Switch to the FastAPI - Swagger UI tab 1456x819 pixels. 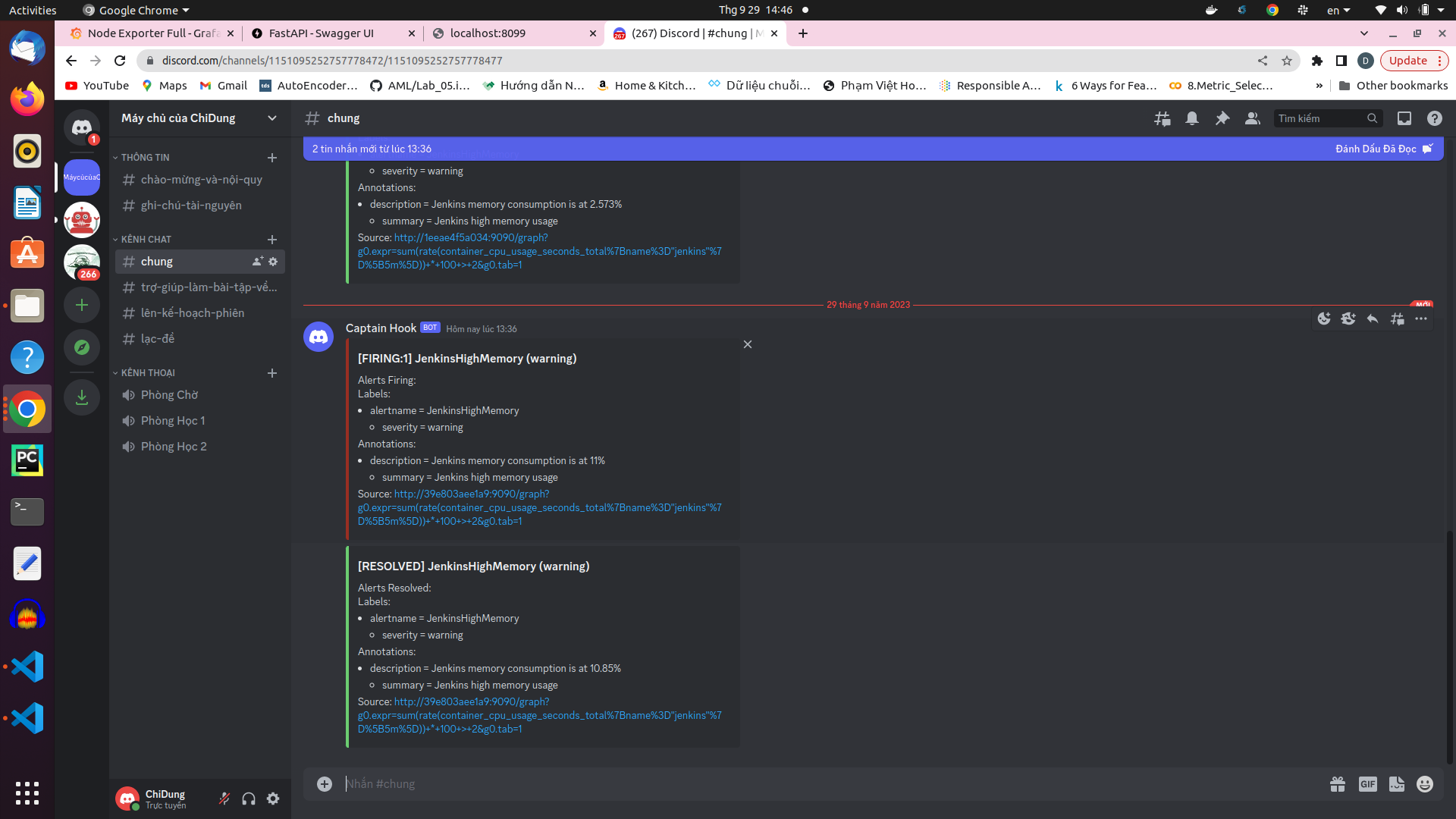tap(321, 33)
